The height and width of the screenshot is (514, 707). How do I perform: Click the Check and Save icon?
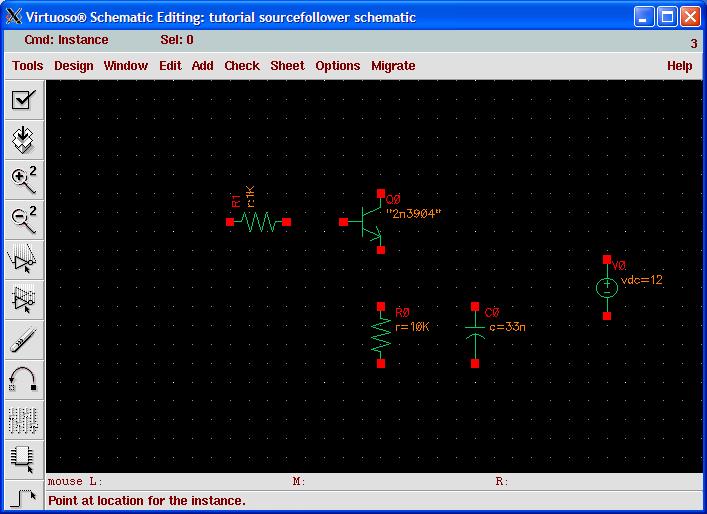coord(24,100)
